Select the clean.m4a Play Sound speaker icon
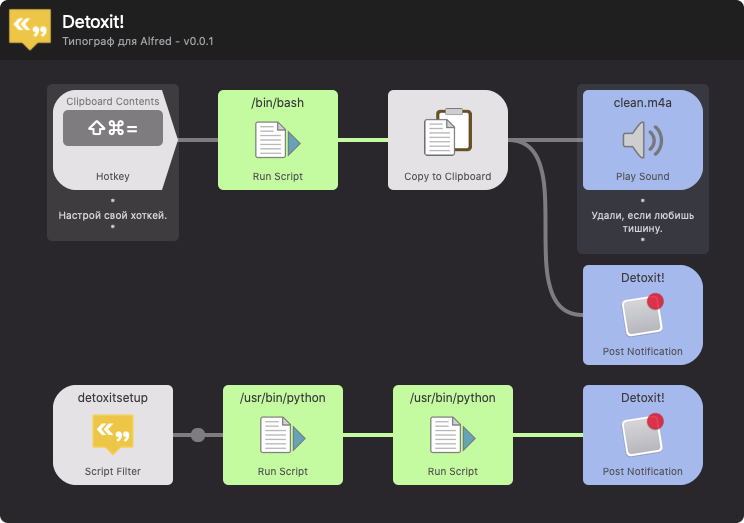 click(642, 140)
